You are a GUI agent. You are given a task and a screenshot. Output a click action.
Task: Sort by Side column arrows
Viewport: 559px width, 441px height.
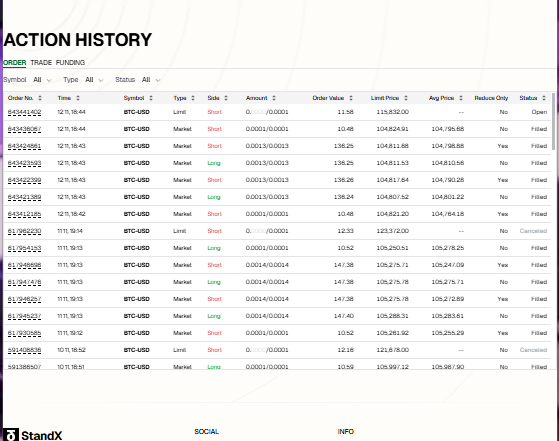point(226,98)
